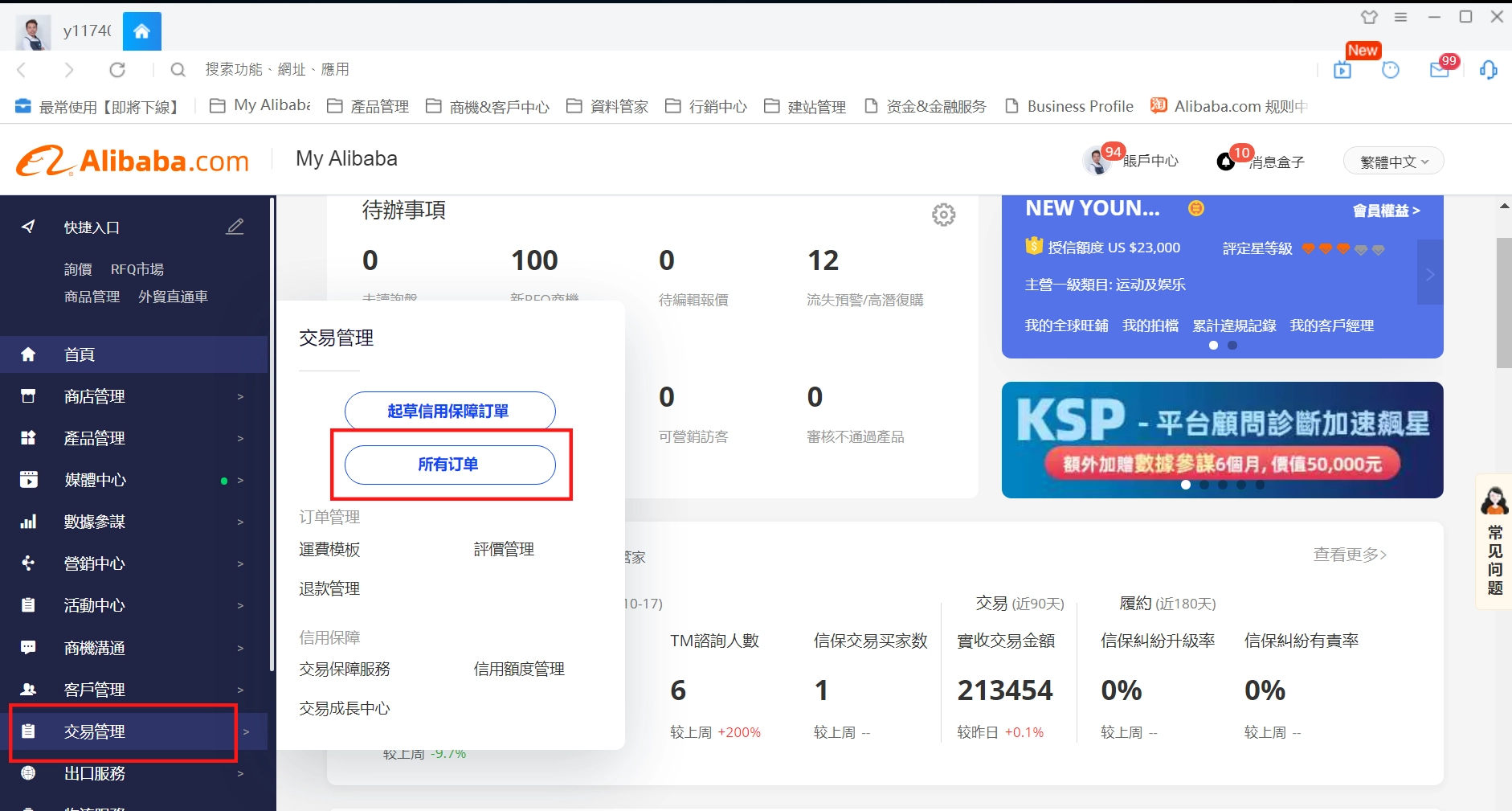
Task: Click the headset customer support icon
Action: [1489, 70]
